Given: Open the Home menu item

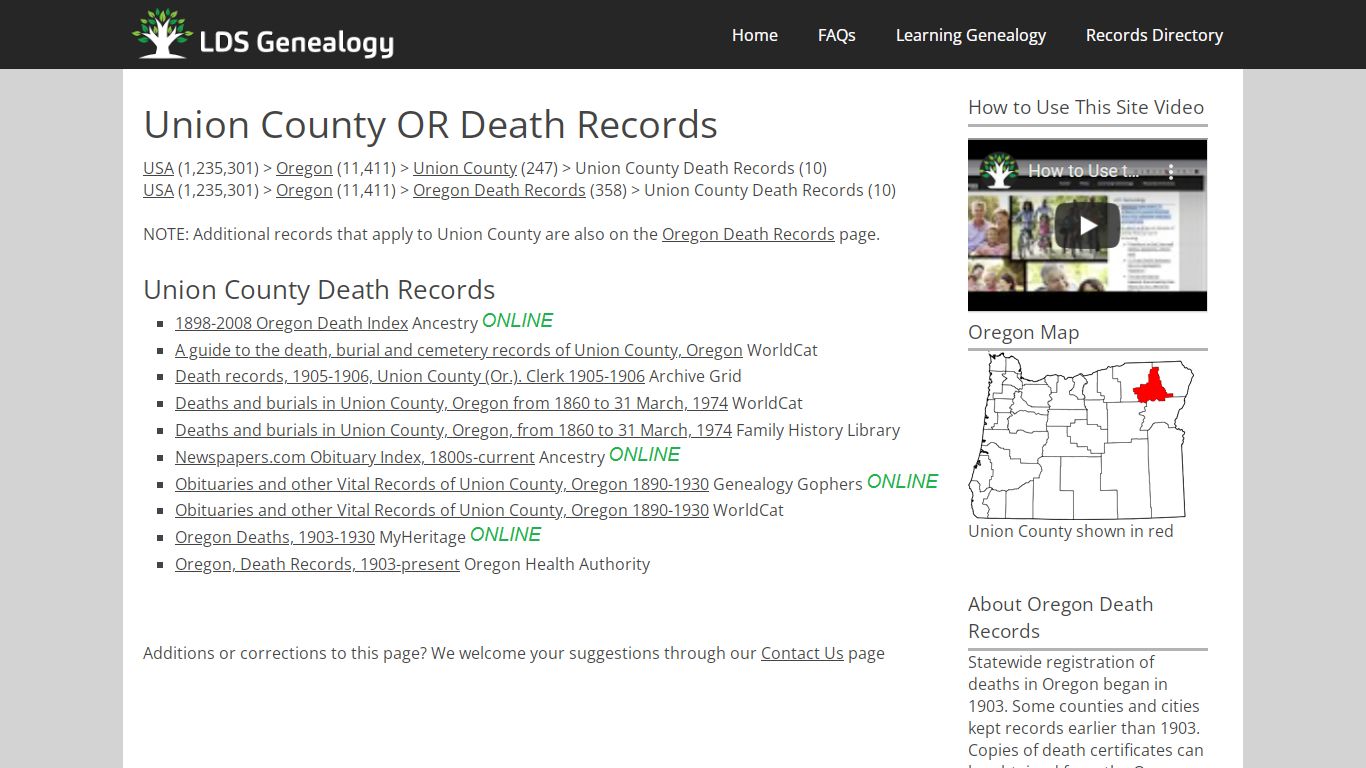Looking at the screenshot, I should pos(754,35).
